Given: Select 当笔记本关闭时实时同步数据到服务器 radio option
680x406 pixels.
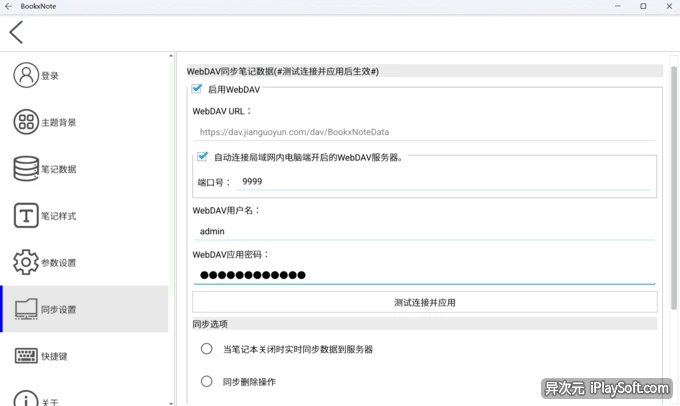Looking at the screenshot, I should [x=207, y=349].
